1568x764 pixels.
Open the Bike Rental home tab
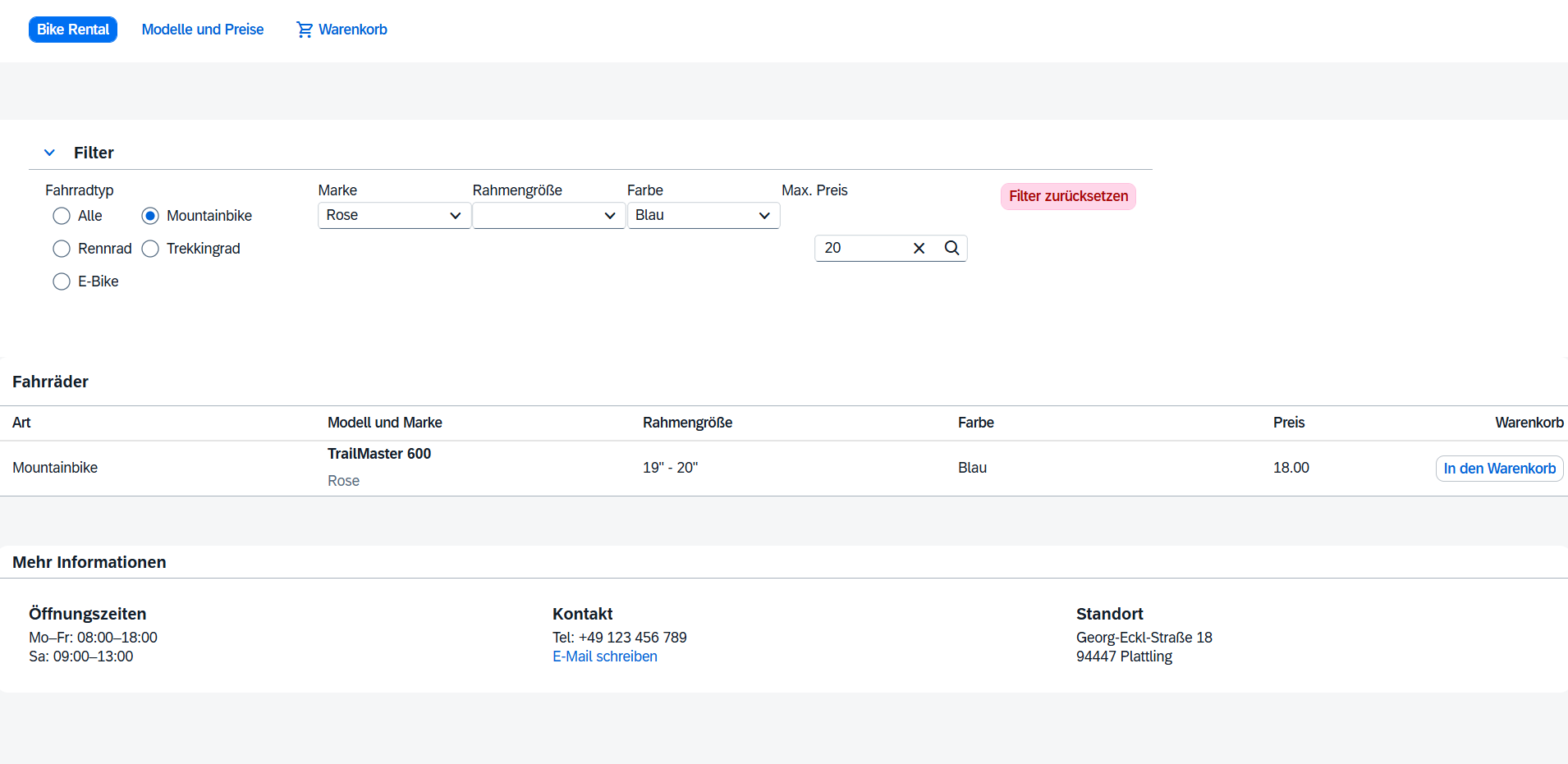pos(73,30)
